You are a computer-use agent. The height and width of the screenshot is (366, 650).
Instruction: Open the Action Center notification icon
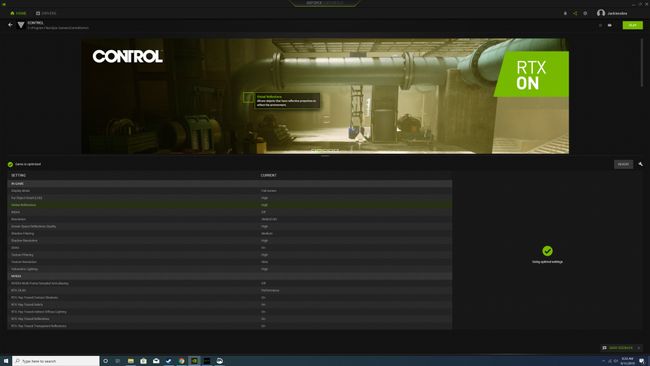tap(642, 361)
